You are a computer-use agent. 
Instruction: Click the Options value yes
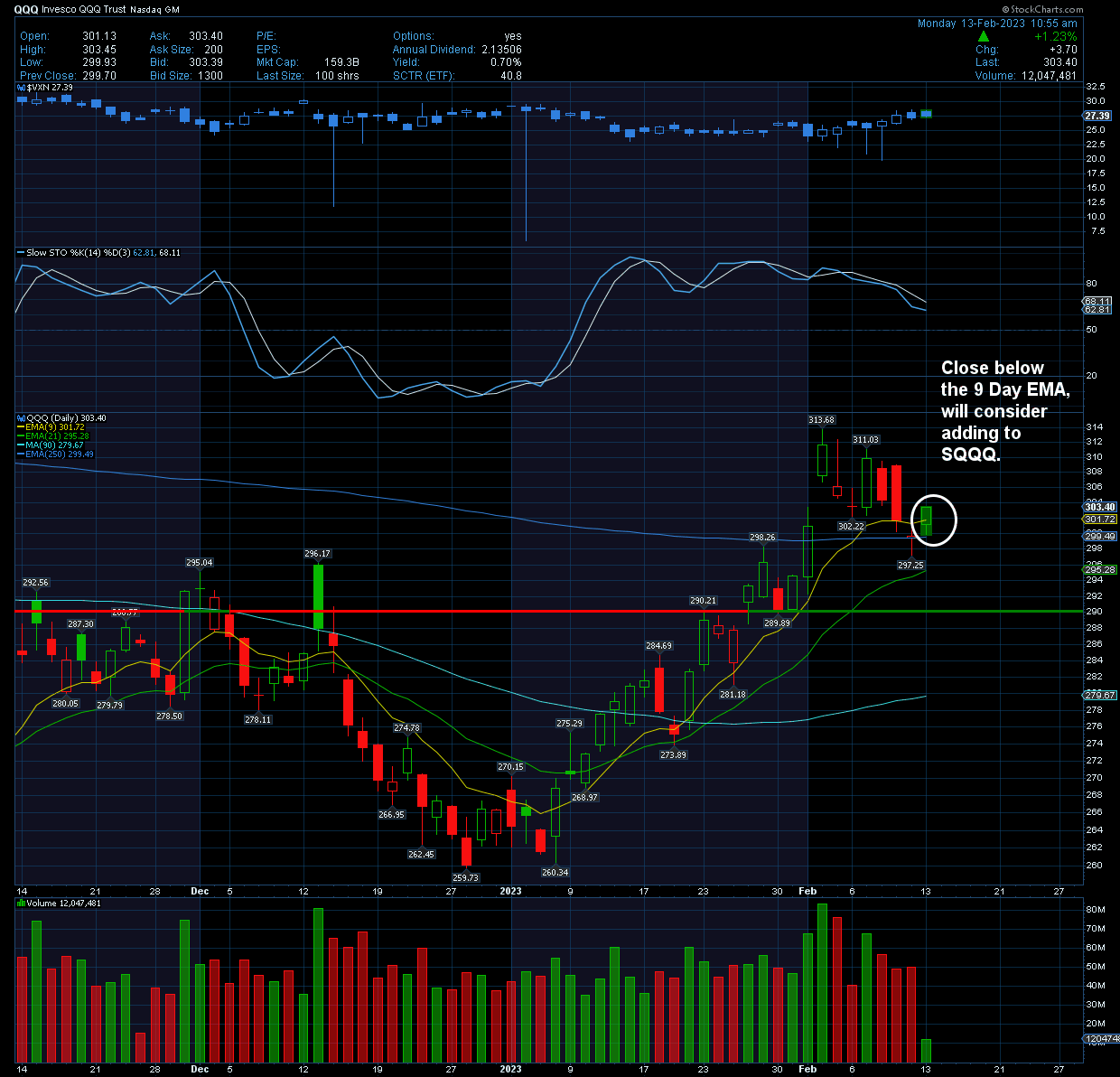[513, 36]
